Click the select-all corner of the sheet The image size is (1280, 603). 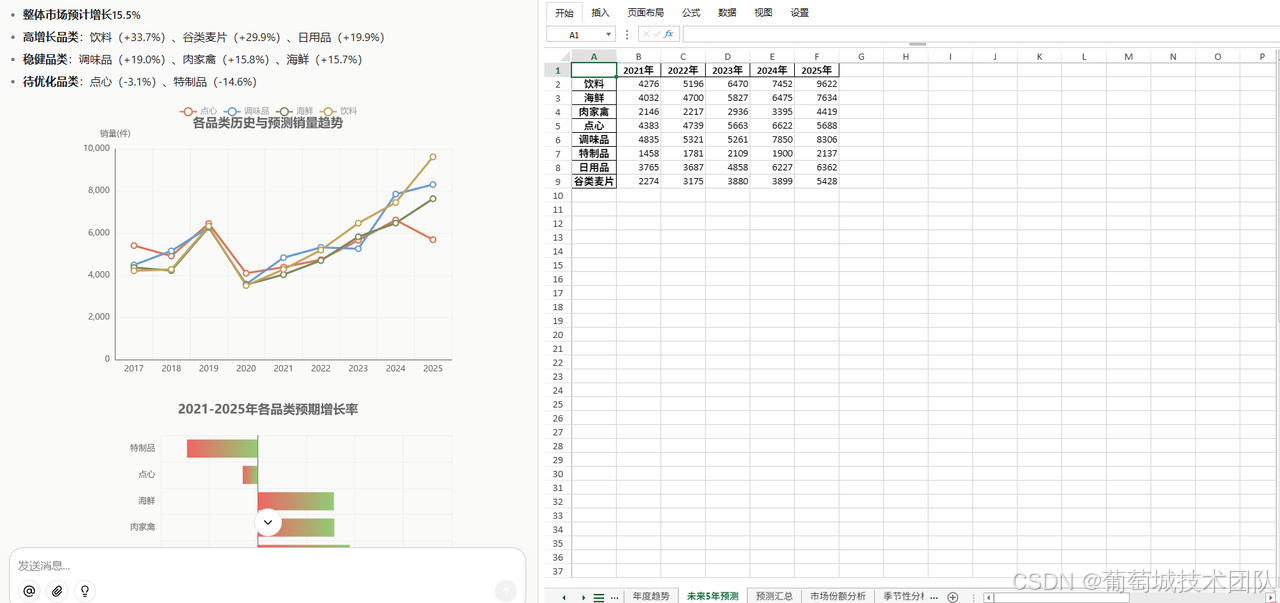click(557, 56)
